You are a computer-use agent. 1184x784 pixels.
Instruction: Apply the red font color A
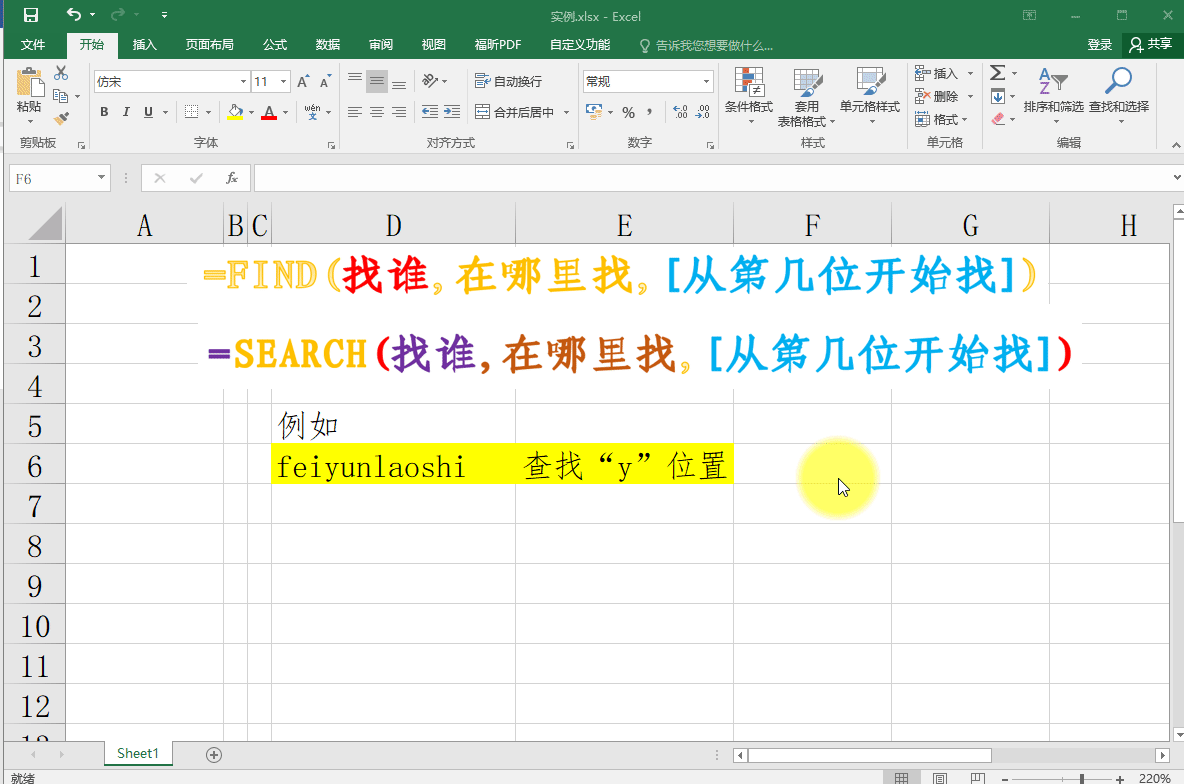point(269,112)
